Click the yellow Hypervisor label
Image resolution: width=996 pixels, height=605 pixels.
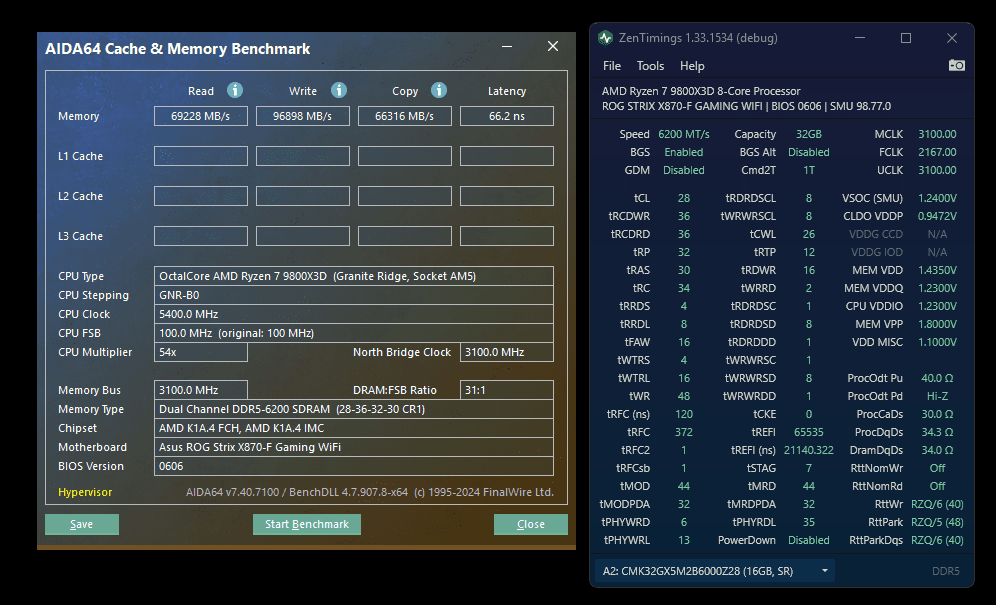click(x=85, y=493)
